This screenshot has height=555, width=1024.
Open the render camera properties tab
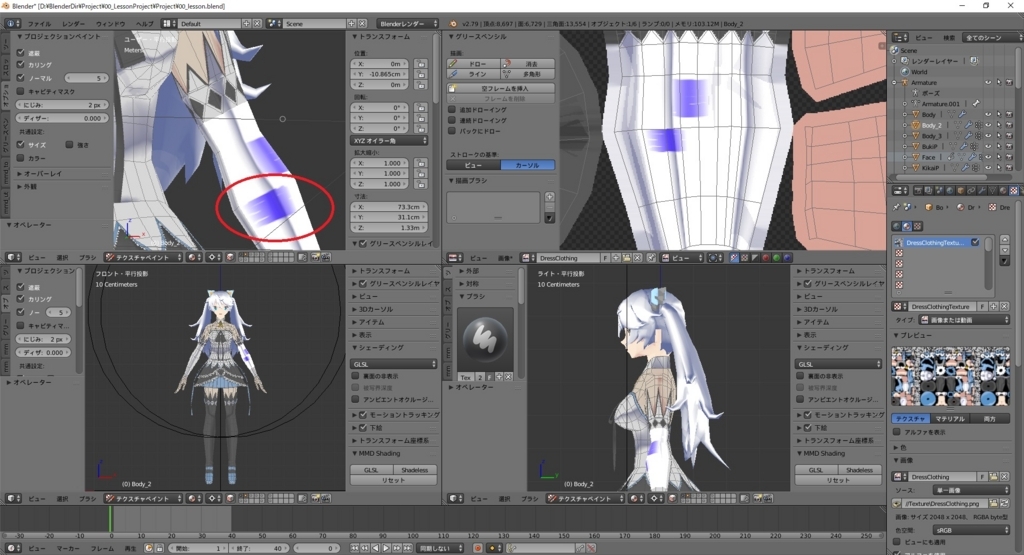918,191
